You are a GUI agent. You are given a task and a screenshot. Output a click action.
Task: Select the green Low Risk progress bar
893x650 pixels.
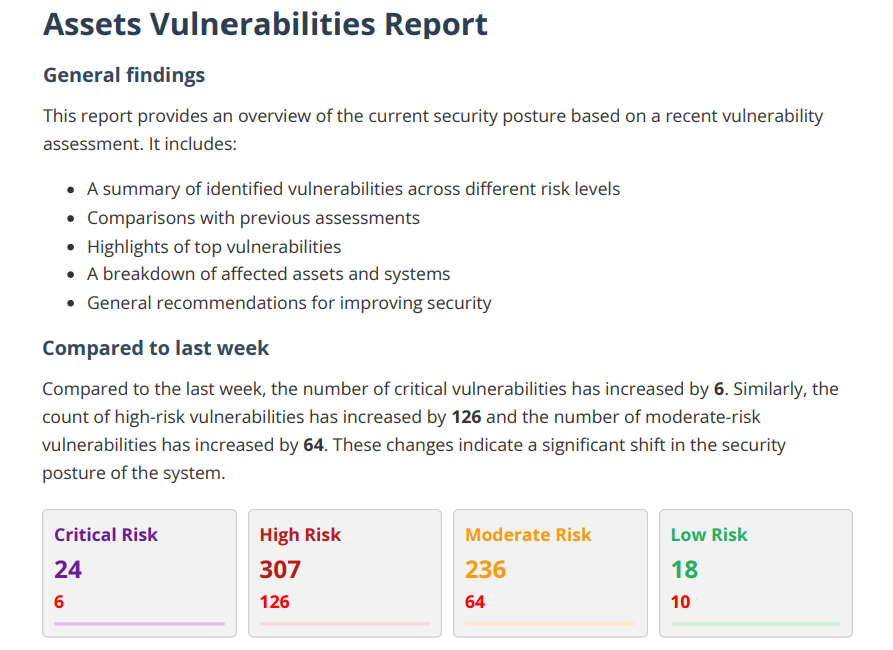point(756,624)
